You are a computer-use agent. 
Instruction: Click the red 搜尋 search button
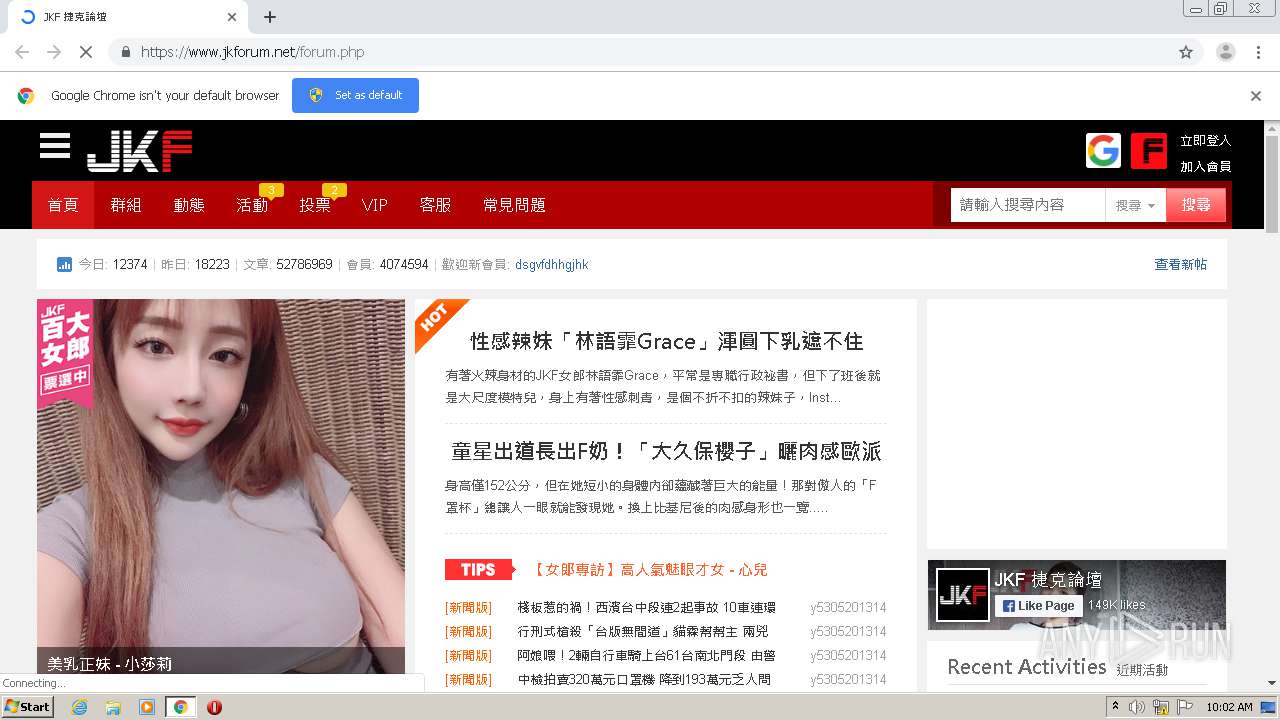click(1196, 205)
